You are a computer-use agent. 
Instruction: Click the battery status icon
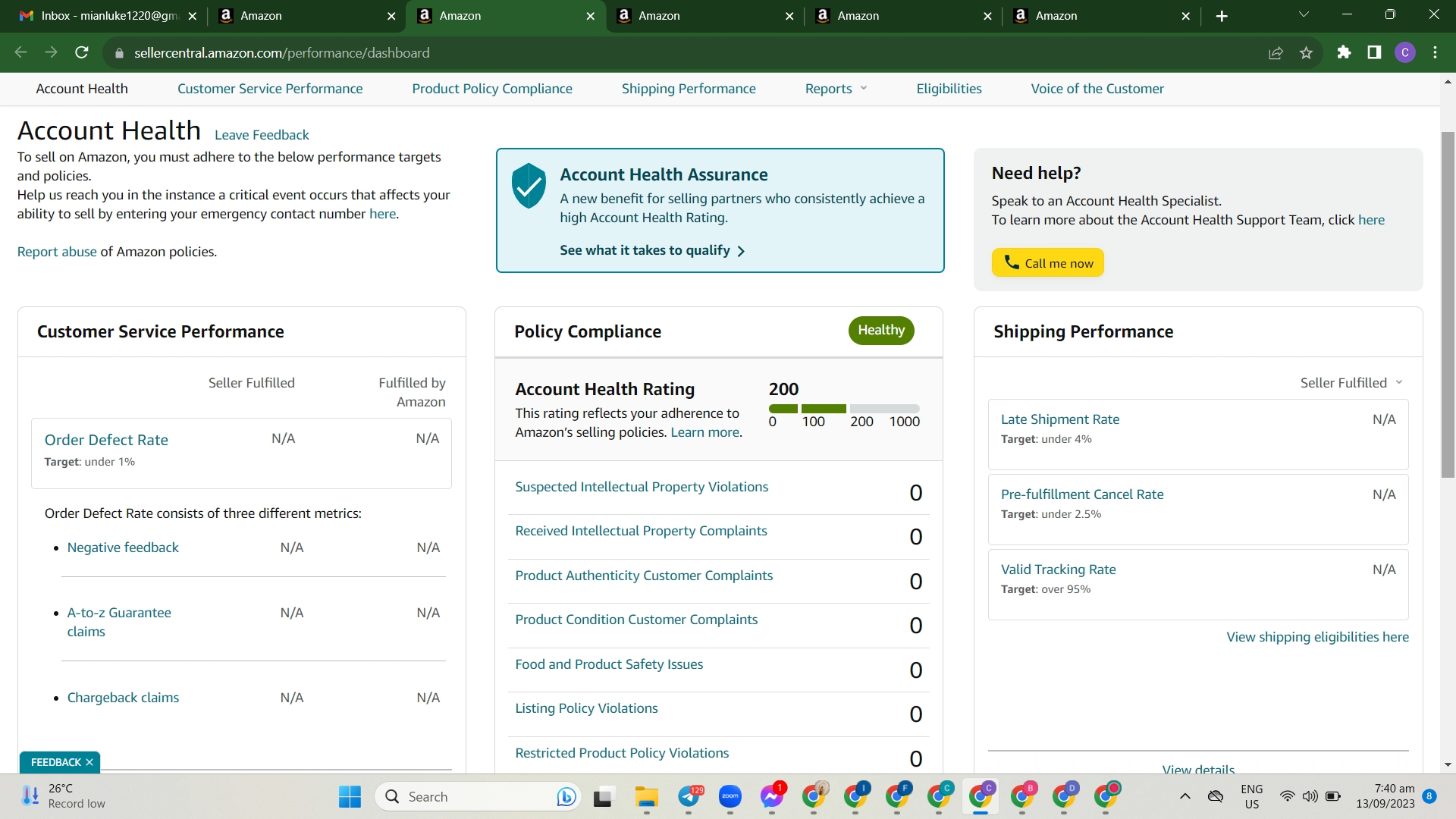1333,796
